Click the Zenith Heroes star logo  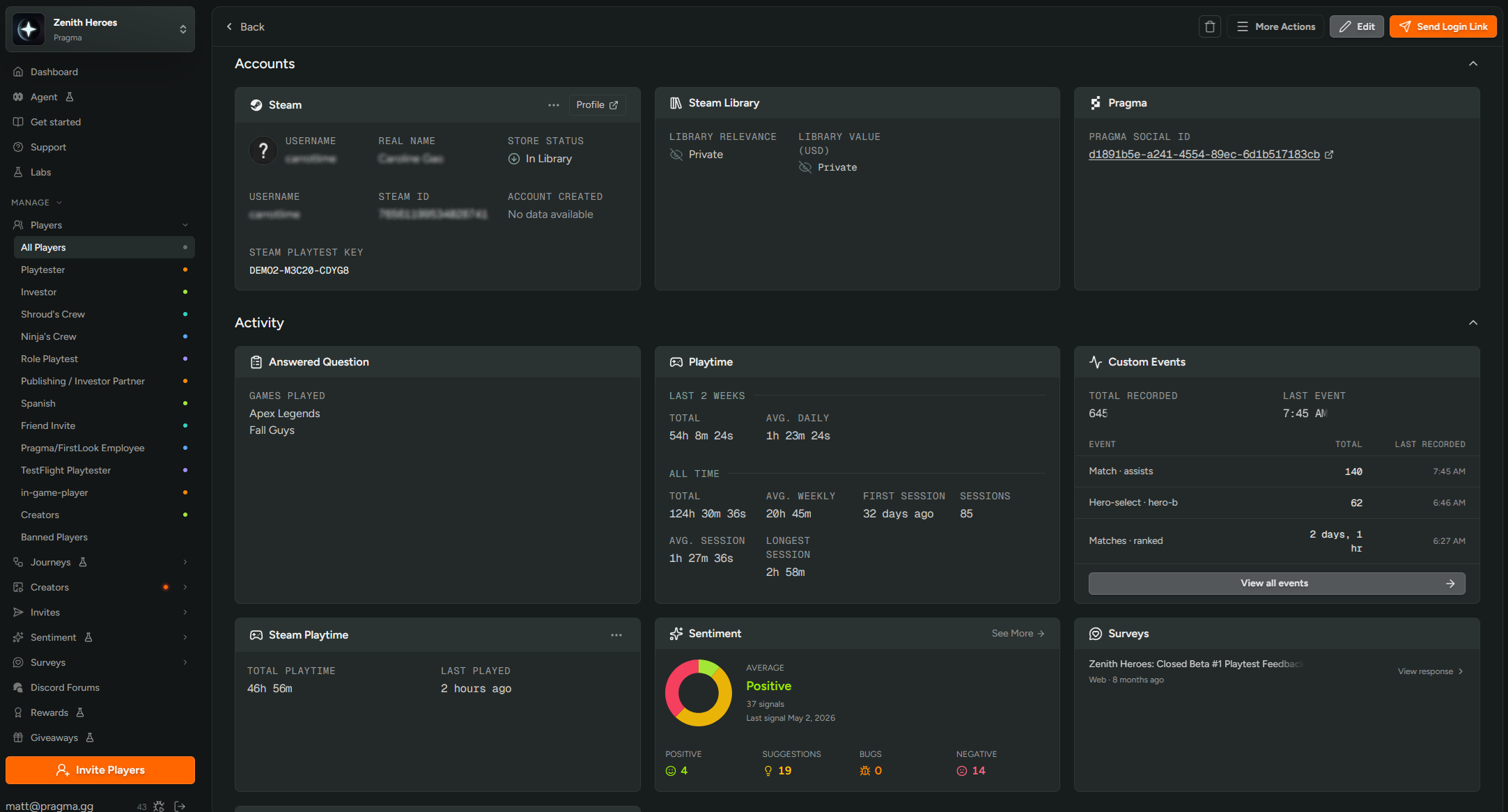tap(29, 29)
